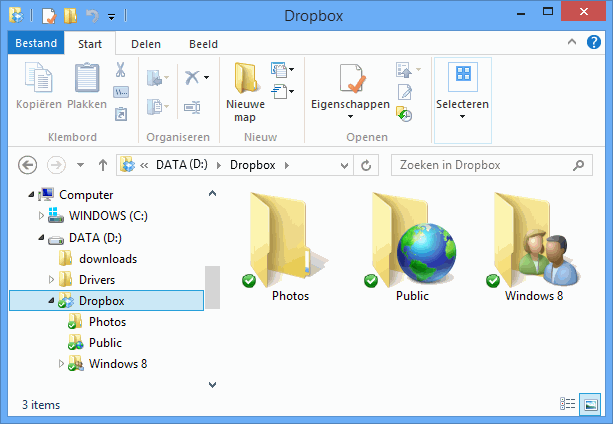Select the Photos folder thumbnail
Image resolution: width=613 pixels, height=424 pixels.
pyautogui.click(x=287, y=247)
